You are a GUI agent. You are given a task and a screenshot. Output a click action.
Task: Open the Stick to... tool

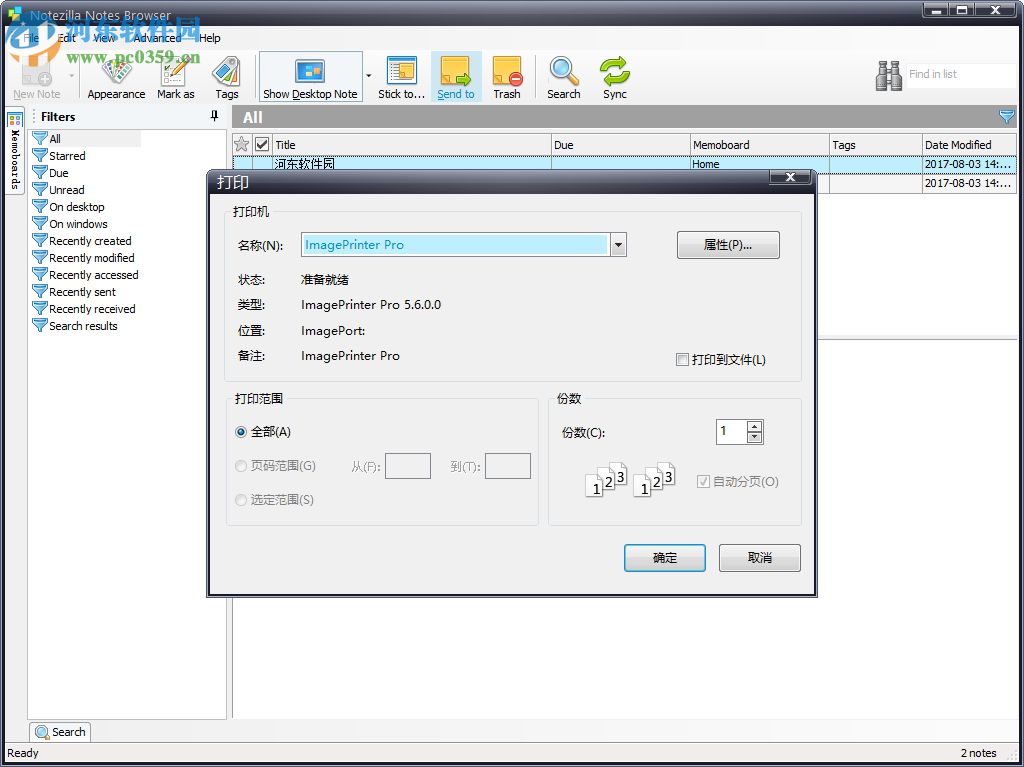(x=401, y=75)
